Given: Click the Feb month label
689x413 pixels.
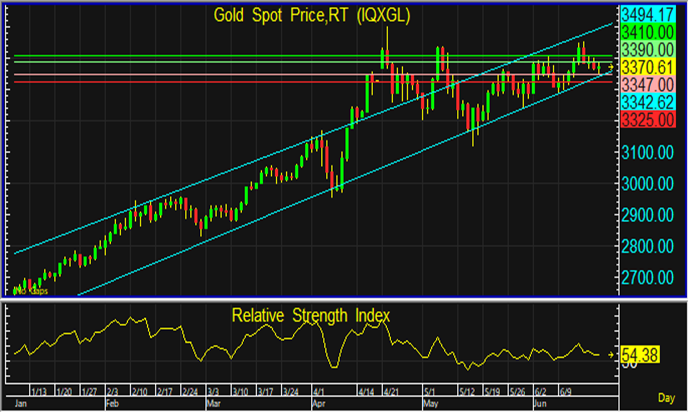Looking at the screenshot, I should (112, 404).
